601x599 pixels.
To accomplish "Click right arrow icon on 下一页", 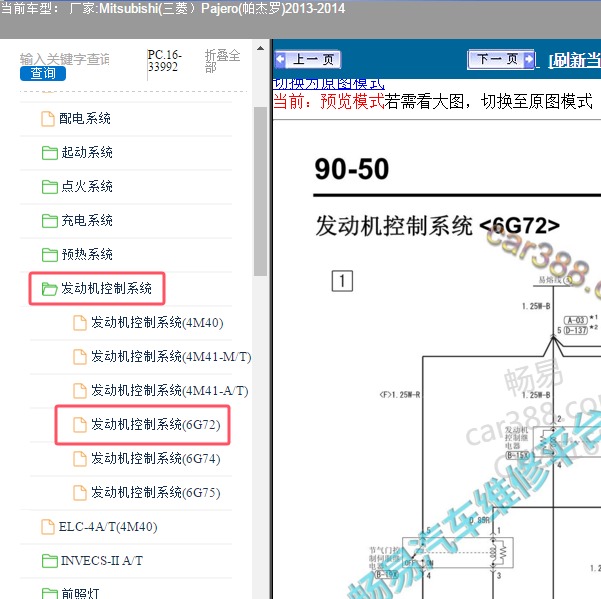I will click(529, 59).
